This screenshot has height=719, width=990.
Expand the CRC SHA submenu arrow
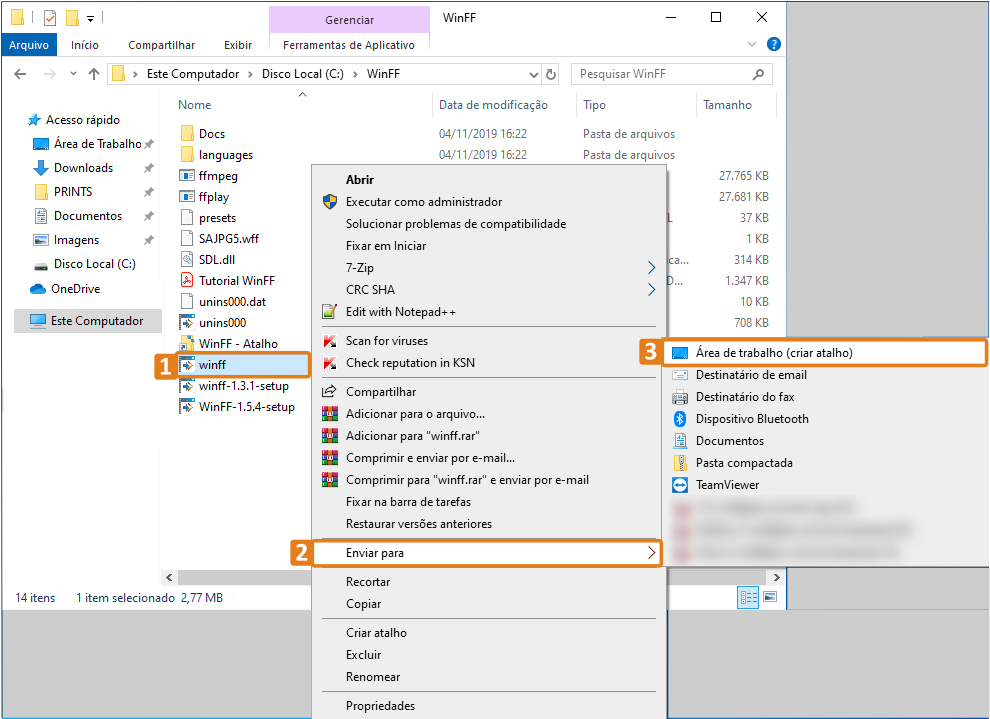pos(652,290)
